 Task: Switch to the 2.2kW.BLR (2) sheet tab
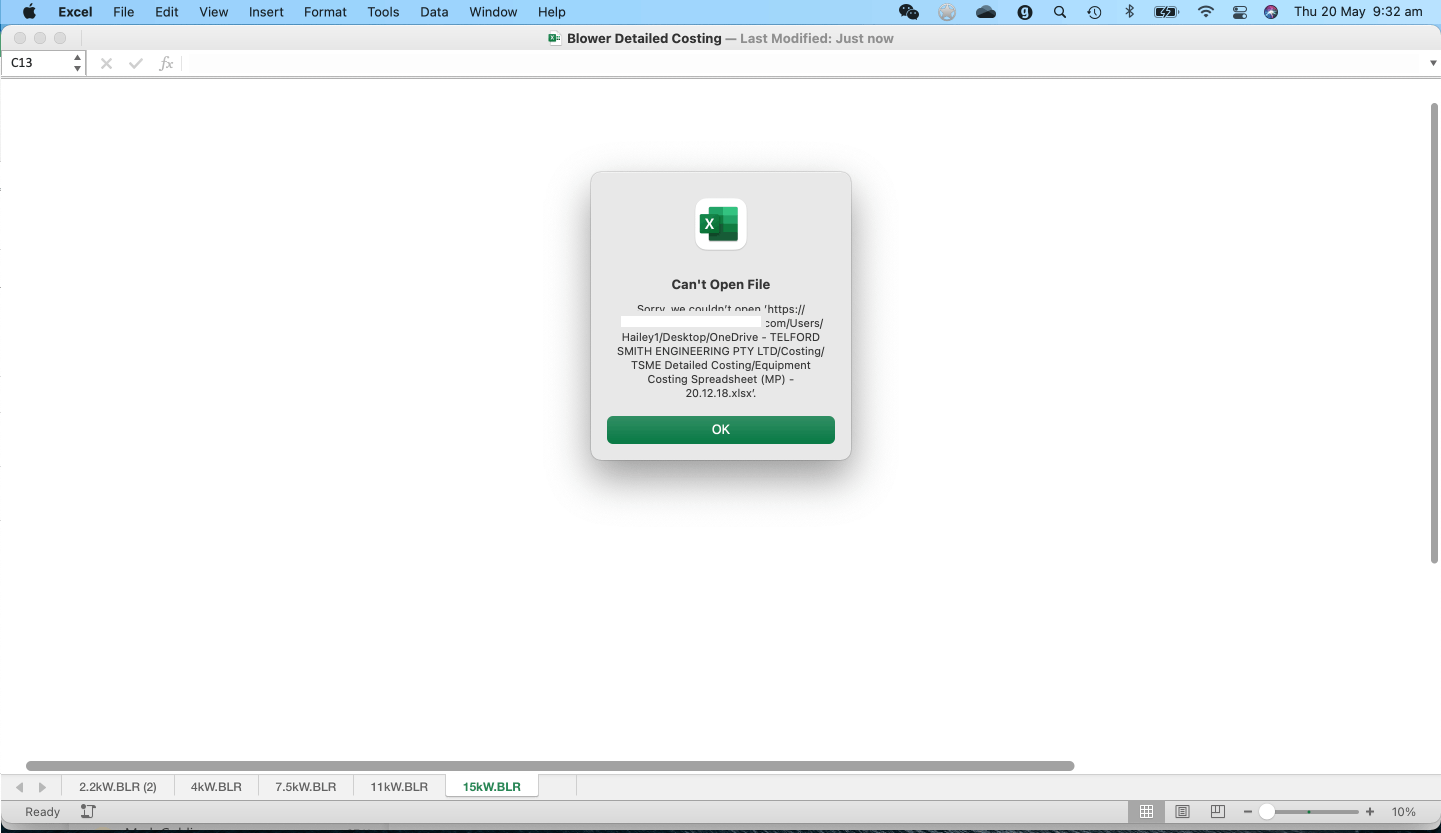[x=118, y=787]
